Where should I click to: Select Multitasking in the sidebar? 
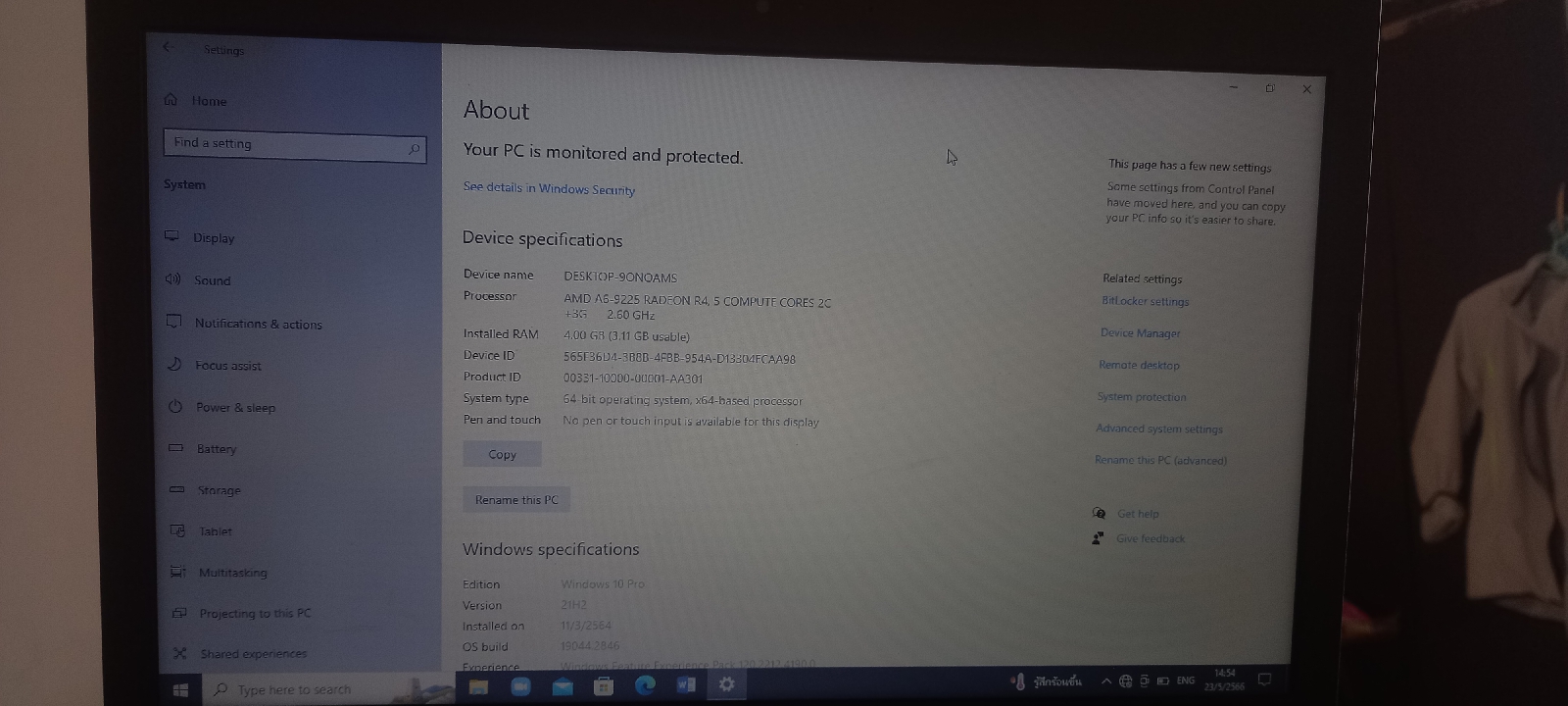[219, 572]
